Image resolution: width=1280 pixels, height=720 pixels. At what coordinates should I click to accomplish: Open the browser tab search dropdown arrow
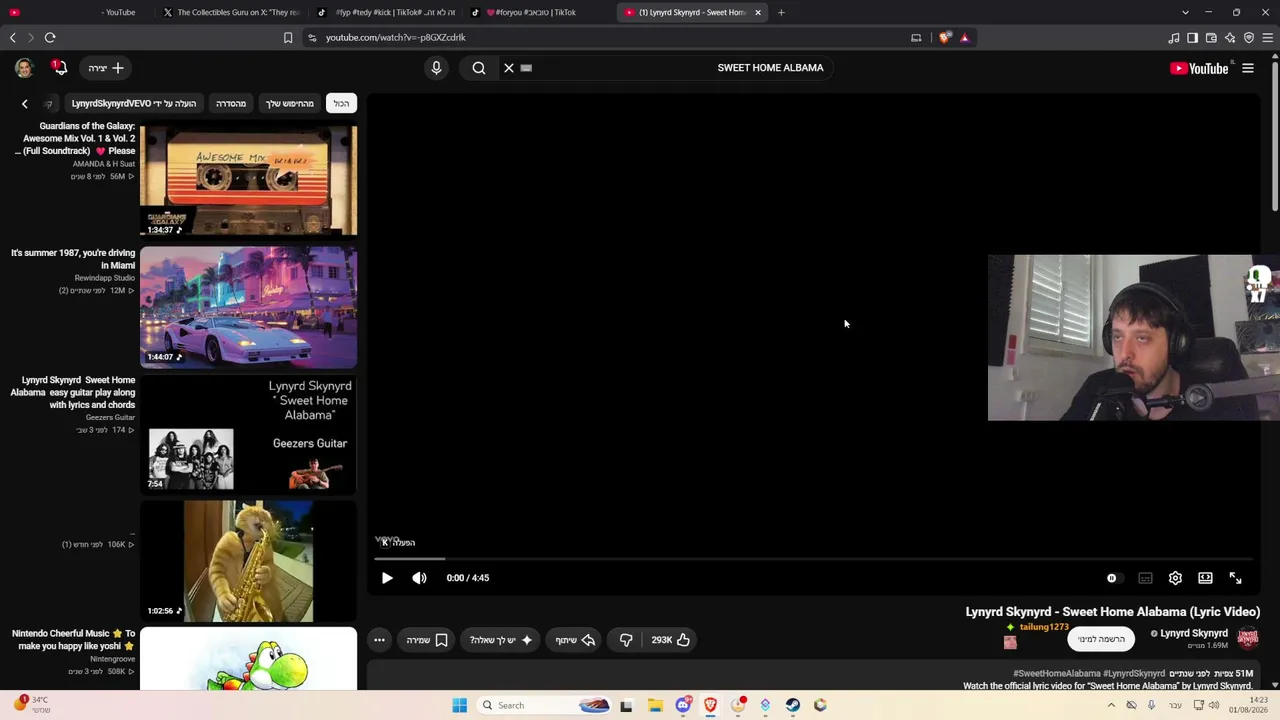1185,12
